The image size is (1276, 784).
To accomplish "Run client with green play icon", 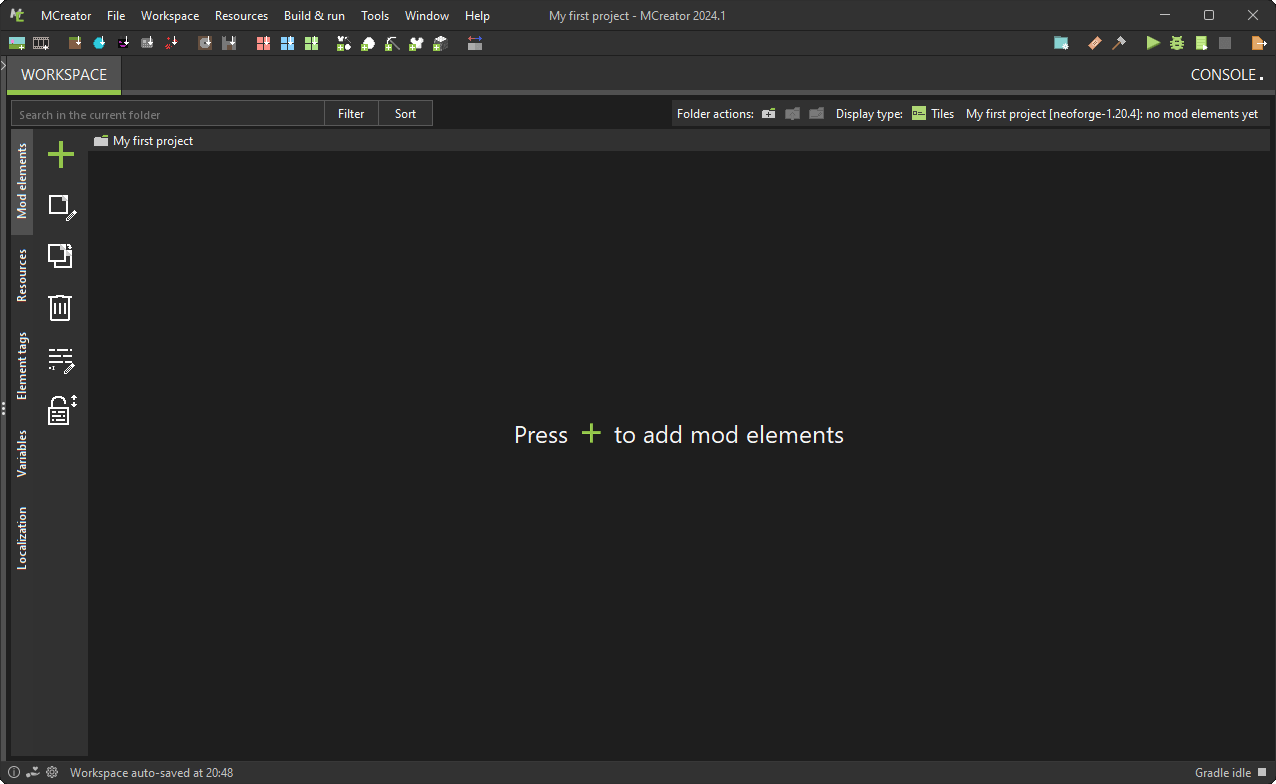I will click(x=1153, y=43).
